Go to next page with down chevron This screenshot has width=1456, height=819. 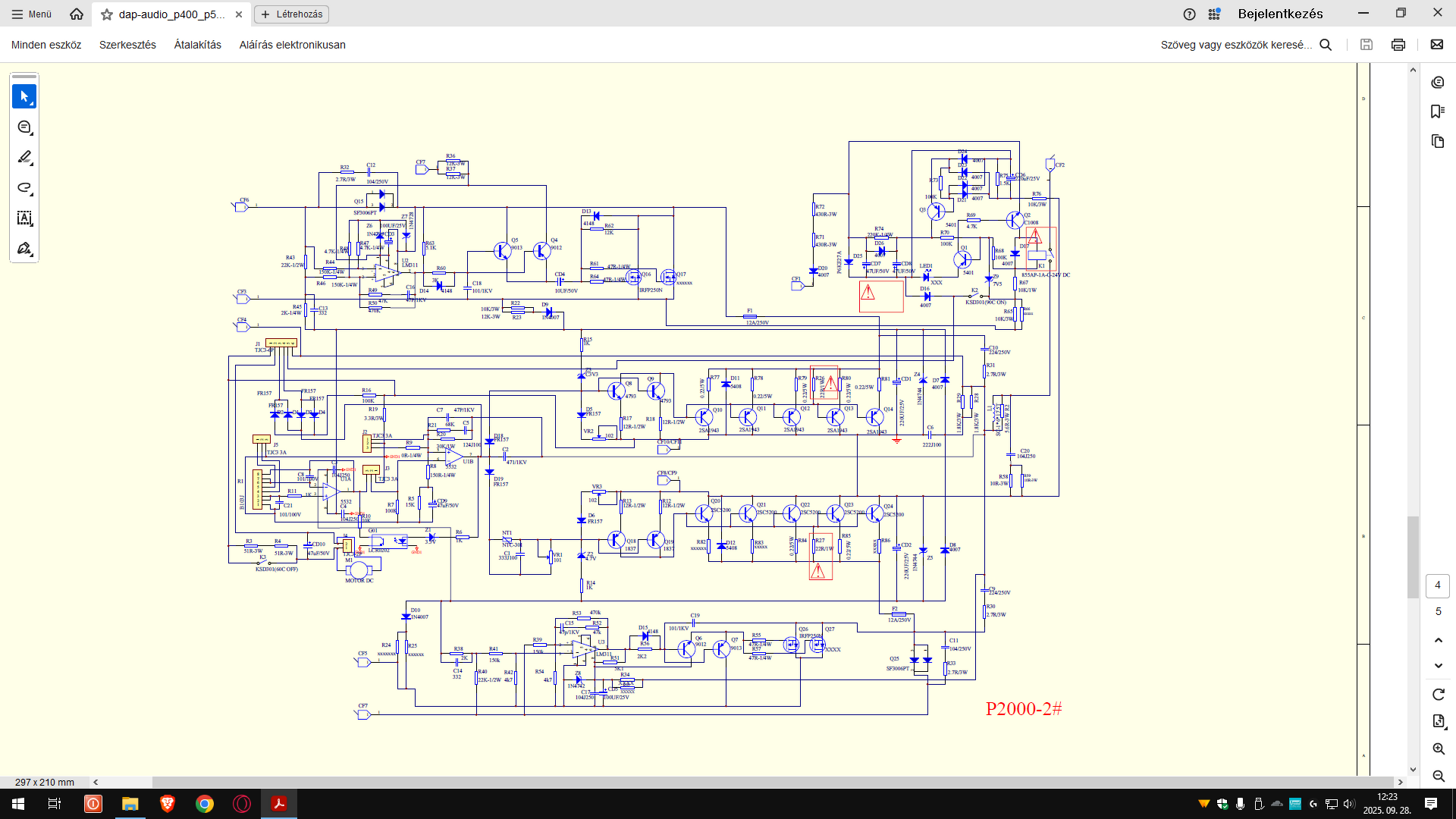[x=1438, y=666]
